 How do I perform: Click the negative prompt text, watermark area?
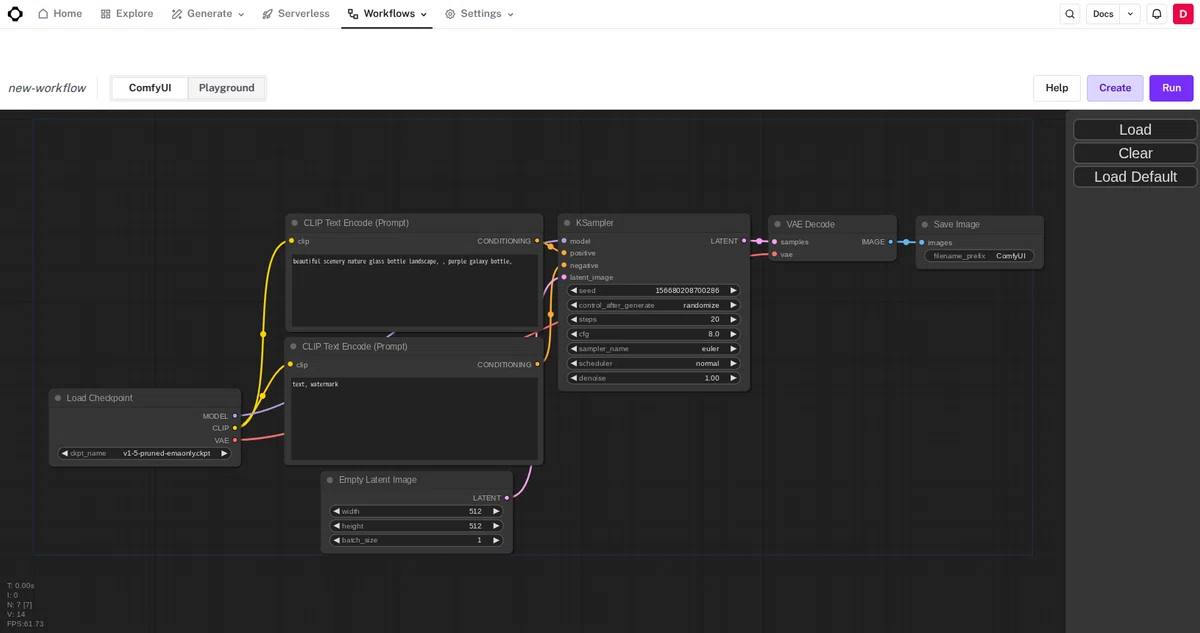click(414, 418)
